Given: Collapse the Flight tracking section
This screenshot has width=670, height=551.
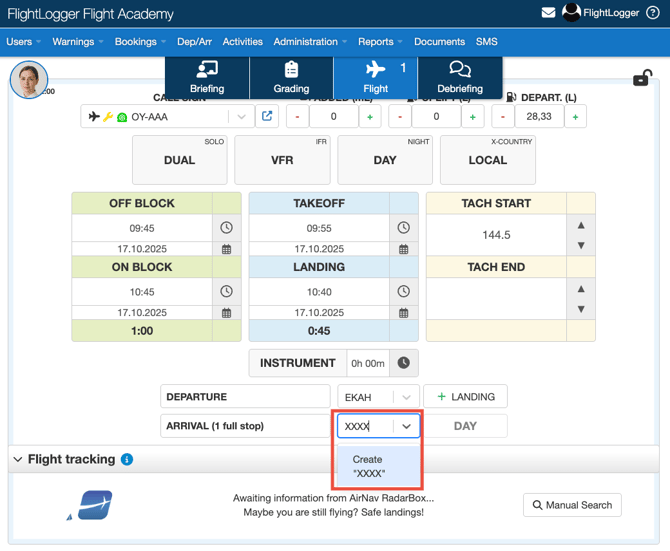Looking at the screenshot, I should [x=18, y=460].
